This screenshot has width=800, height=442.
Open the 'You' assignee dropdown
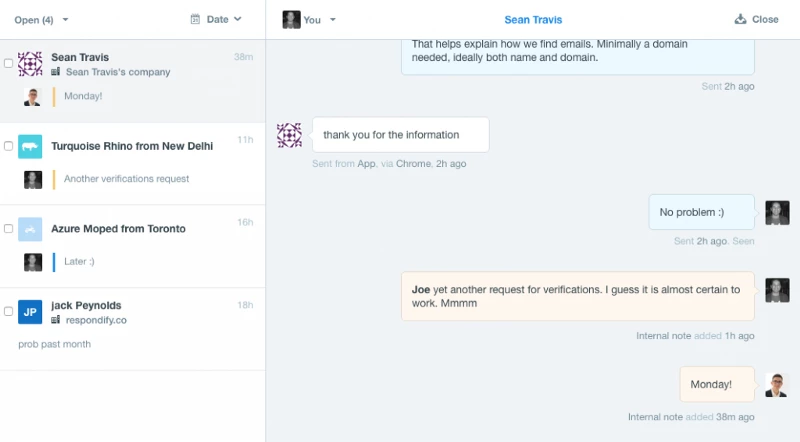(x=310, y=19)
